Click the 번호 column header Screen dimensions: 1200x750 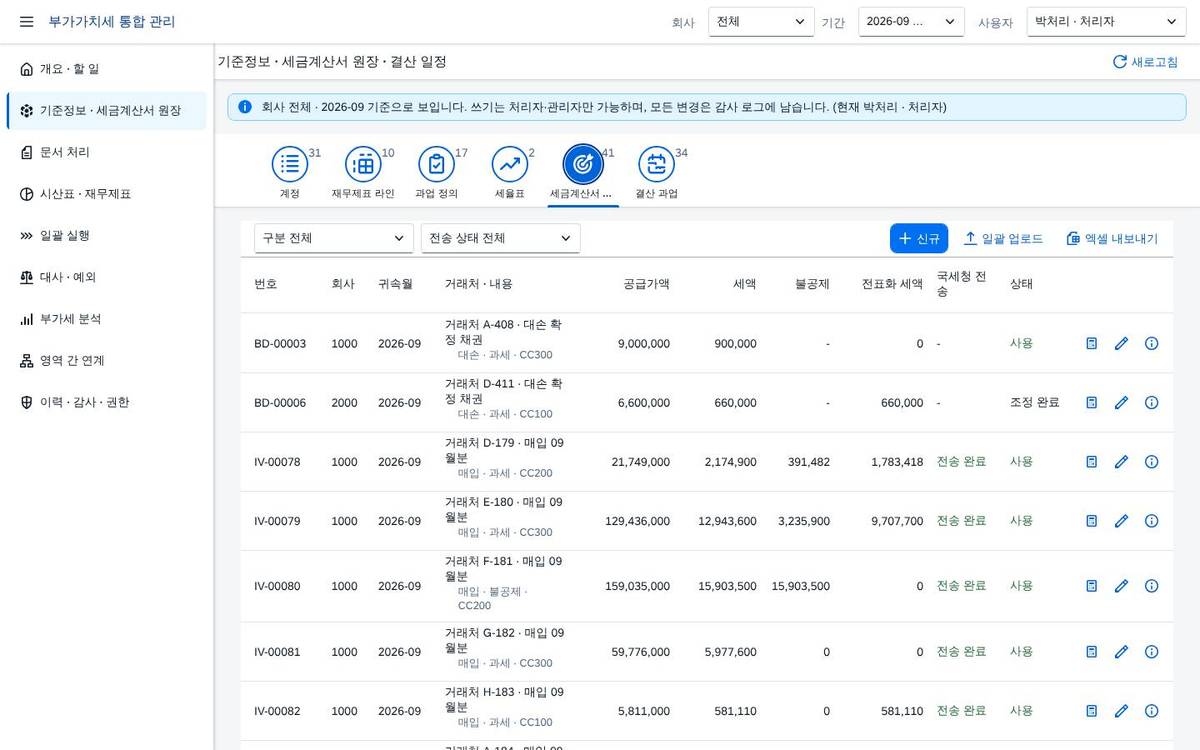click(x=266, y=284)
